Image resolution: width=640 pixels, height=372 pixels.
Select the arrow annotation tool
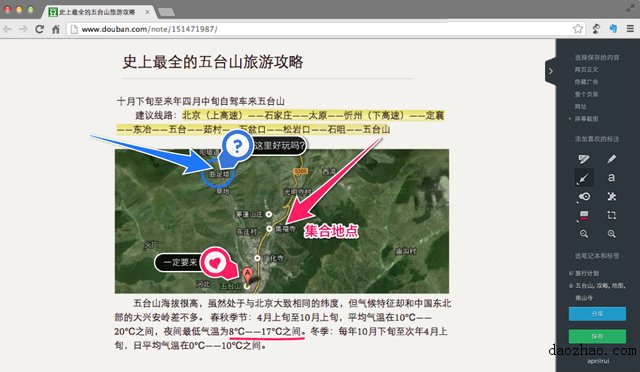click(x=584, y=178)
